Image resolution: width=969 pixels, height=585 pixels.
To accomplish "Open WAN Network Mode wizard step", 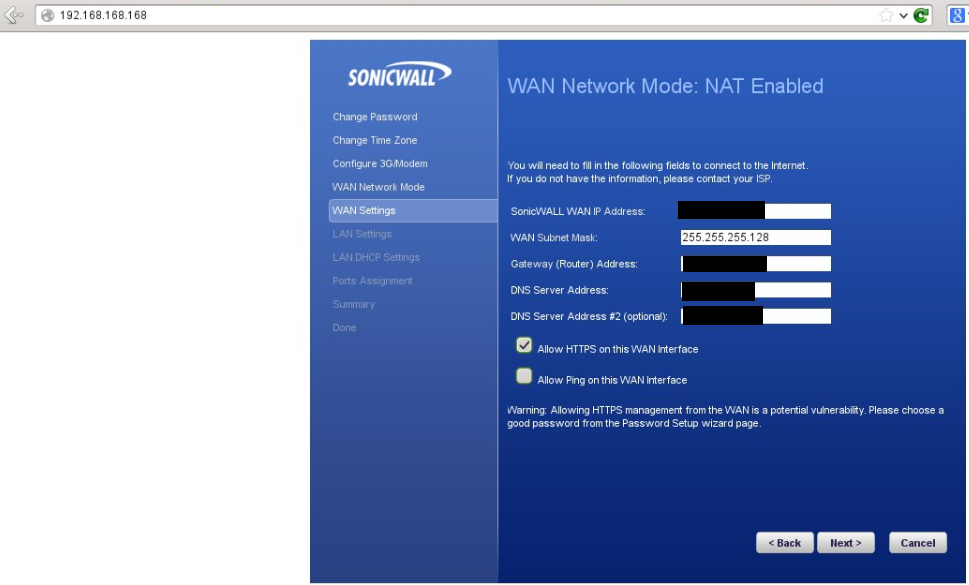I will pos(378,187).
